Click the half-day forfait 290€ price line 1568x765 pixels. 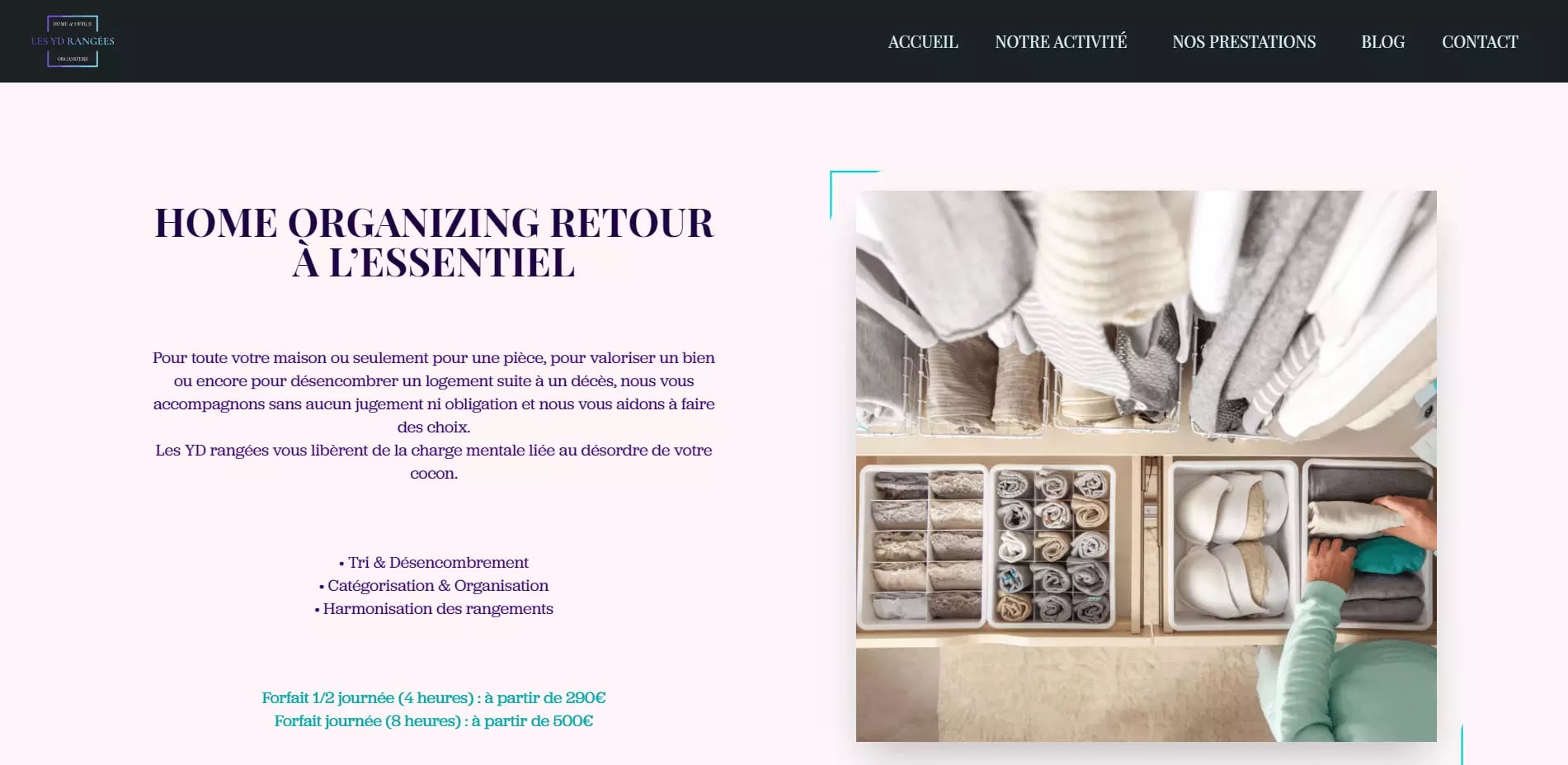(x=434, y=698)
